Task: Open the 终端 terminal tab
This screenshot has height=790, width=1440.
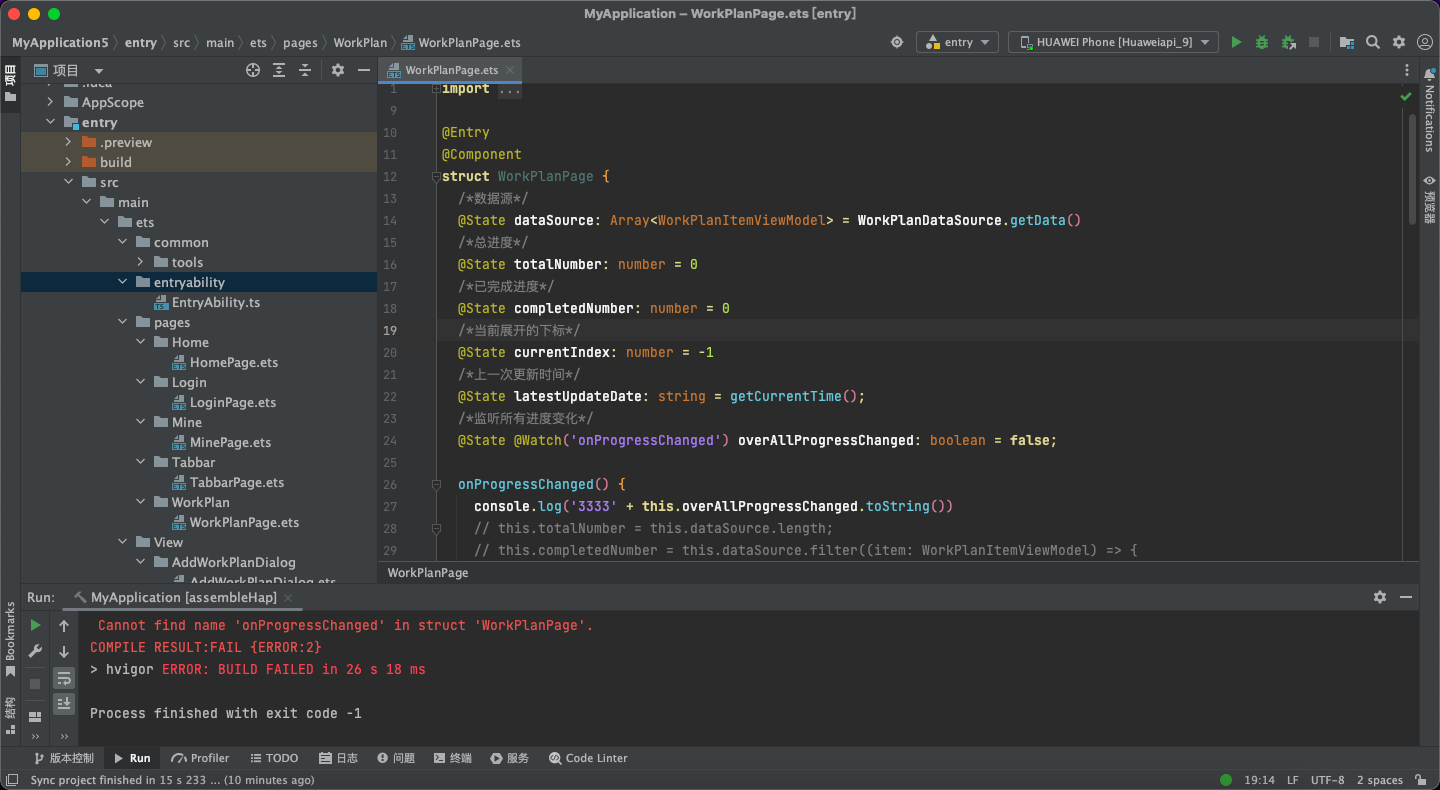Action: (453, 758)
